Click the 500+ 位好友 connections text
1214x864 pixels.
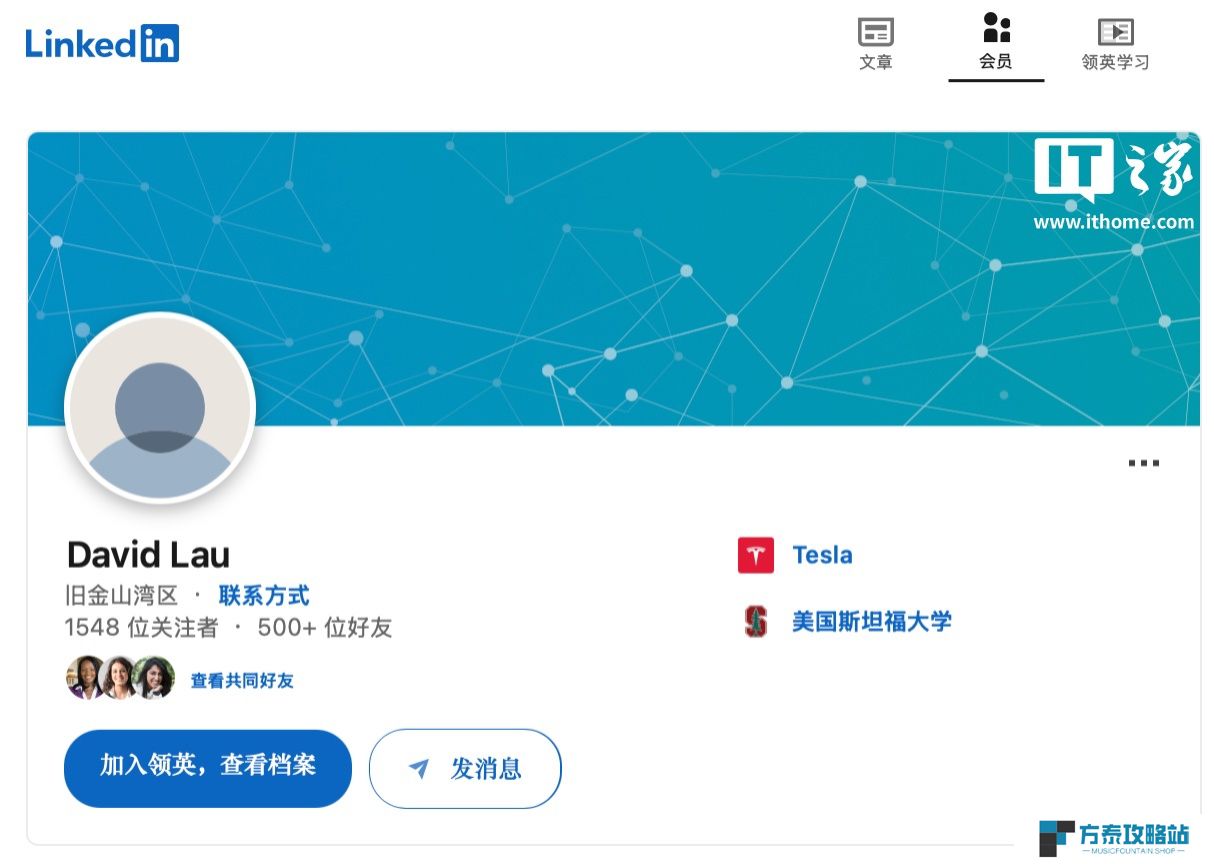tap(325, 628)
